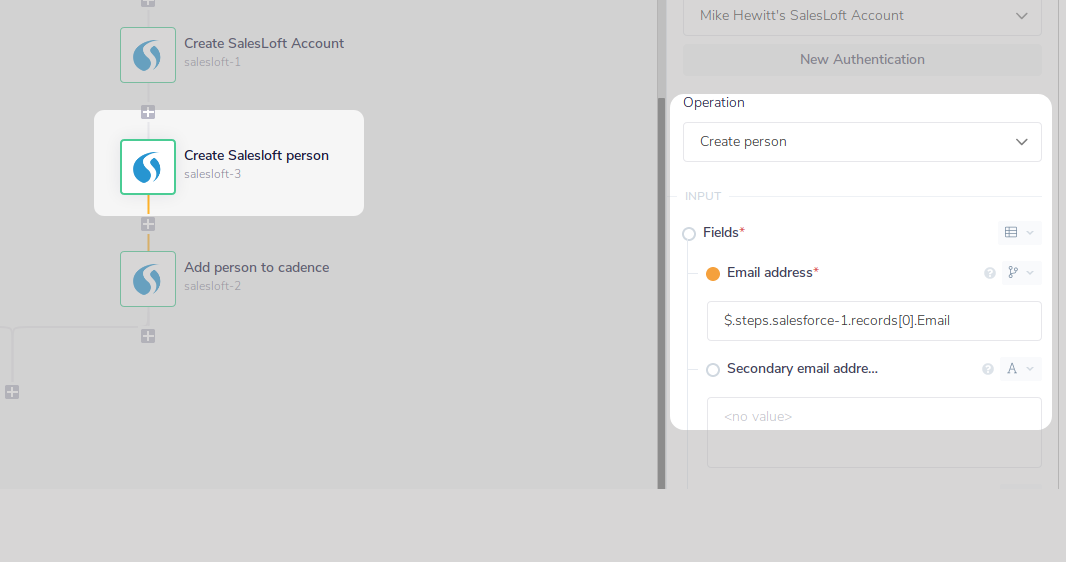Click the Create Salesloft person step icon
The width and height of the screenshot is (1066, 562).
[148, 167]
